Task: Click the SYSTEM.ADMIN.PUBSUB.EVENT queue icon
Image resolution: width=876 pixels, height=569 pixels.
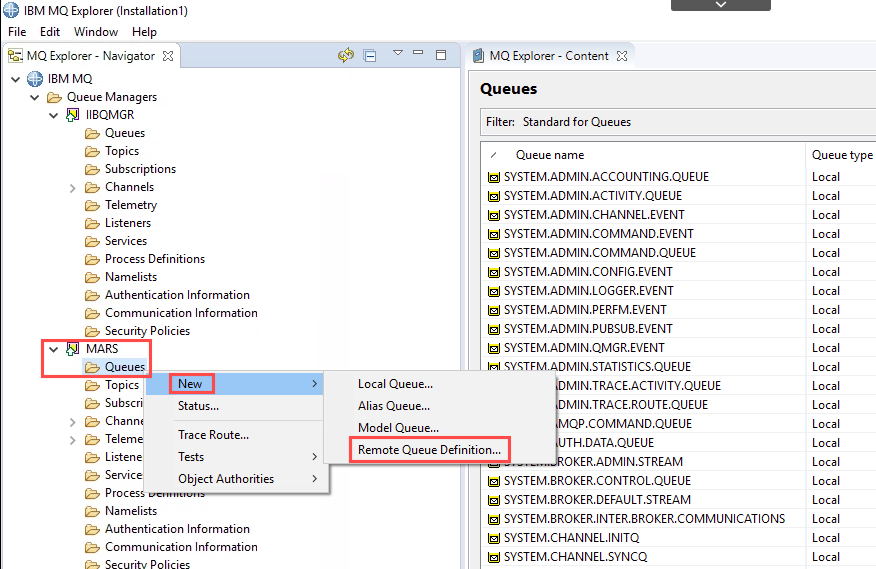Action: click(x=493, y=330)
